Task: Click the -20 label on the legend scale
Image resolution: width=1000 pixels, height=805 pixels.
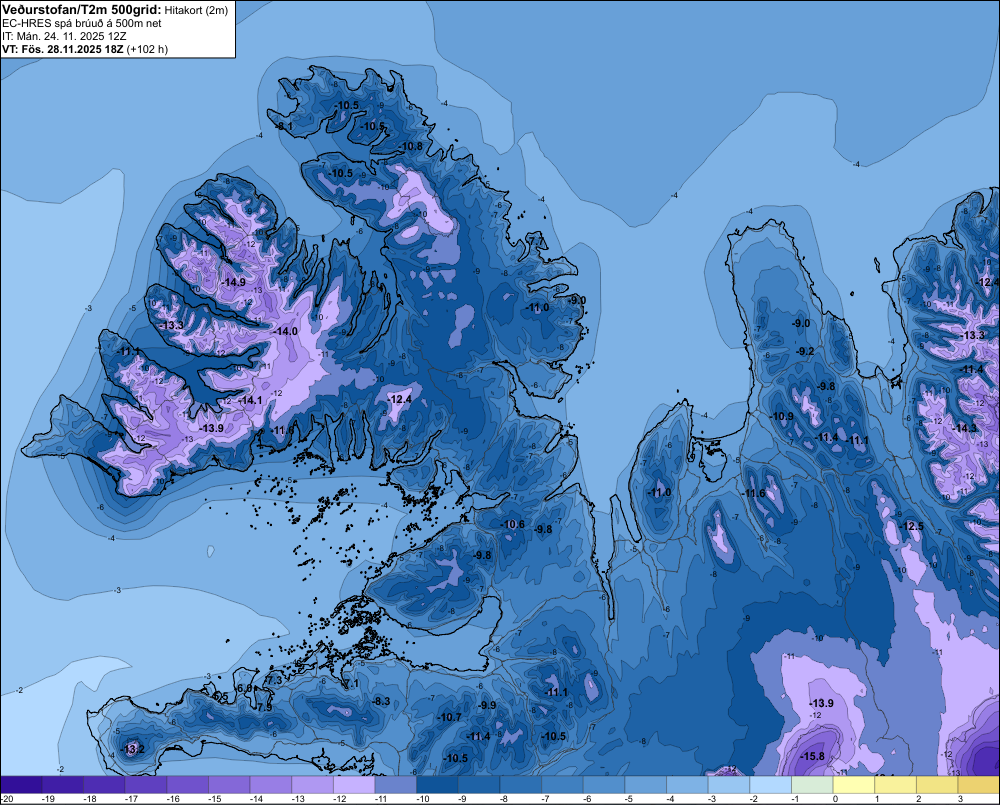Action: (8, 799)
